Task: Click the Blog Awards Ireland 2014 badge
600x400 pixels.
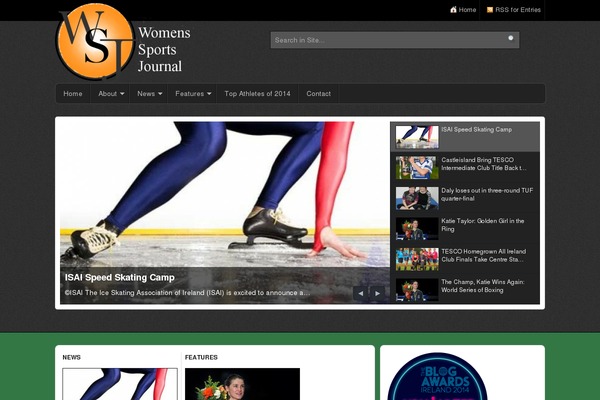Action: (437, 377)
